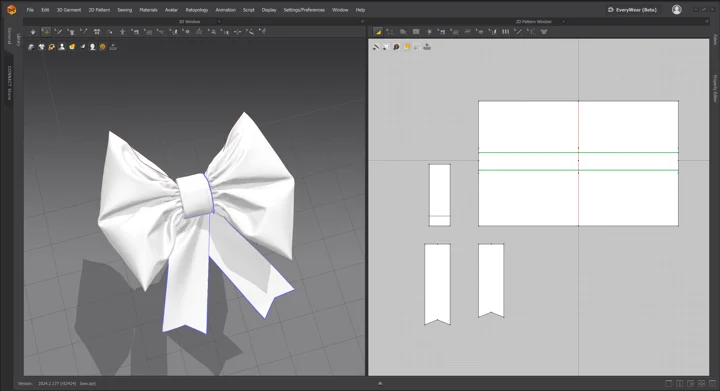Click the running figure icon ending the 3D toolbar
Screen dimensions: 720x391
[263, 32]
